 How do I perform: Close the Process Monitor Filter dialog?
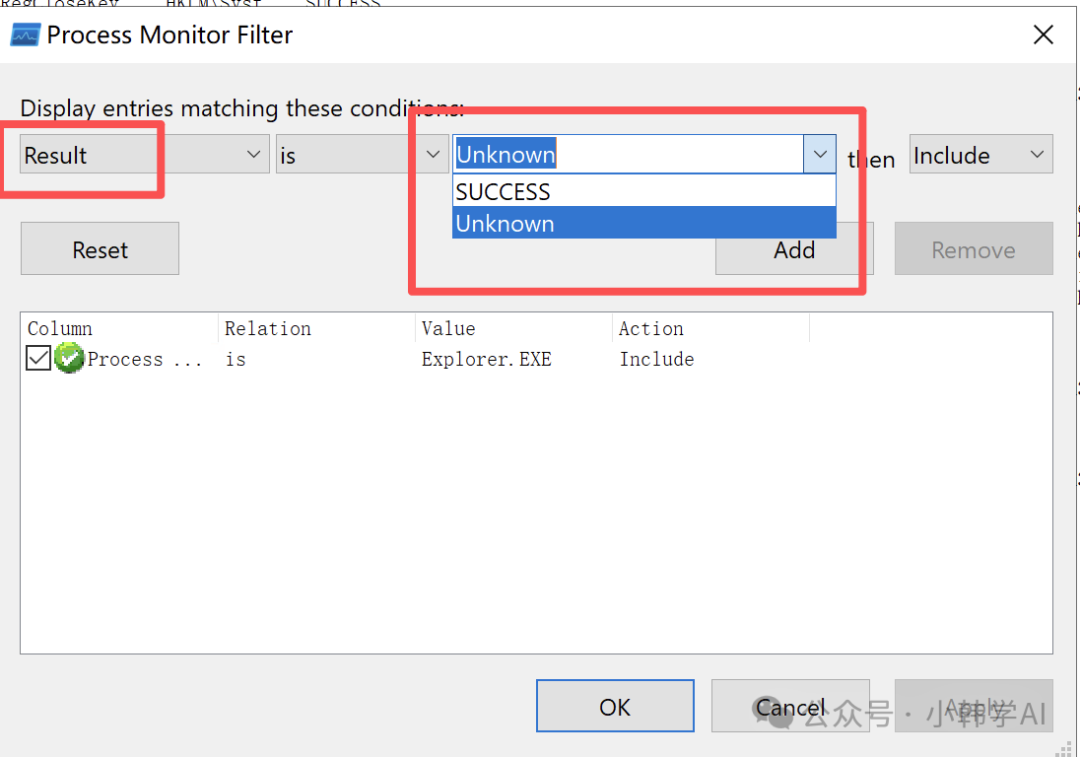[x=1043, y=35]
